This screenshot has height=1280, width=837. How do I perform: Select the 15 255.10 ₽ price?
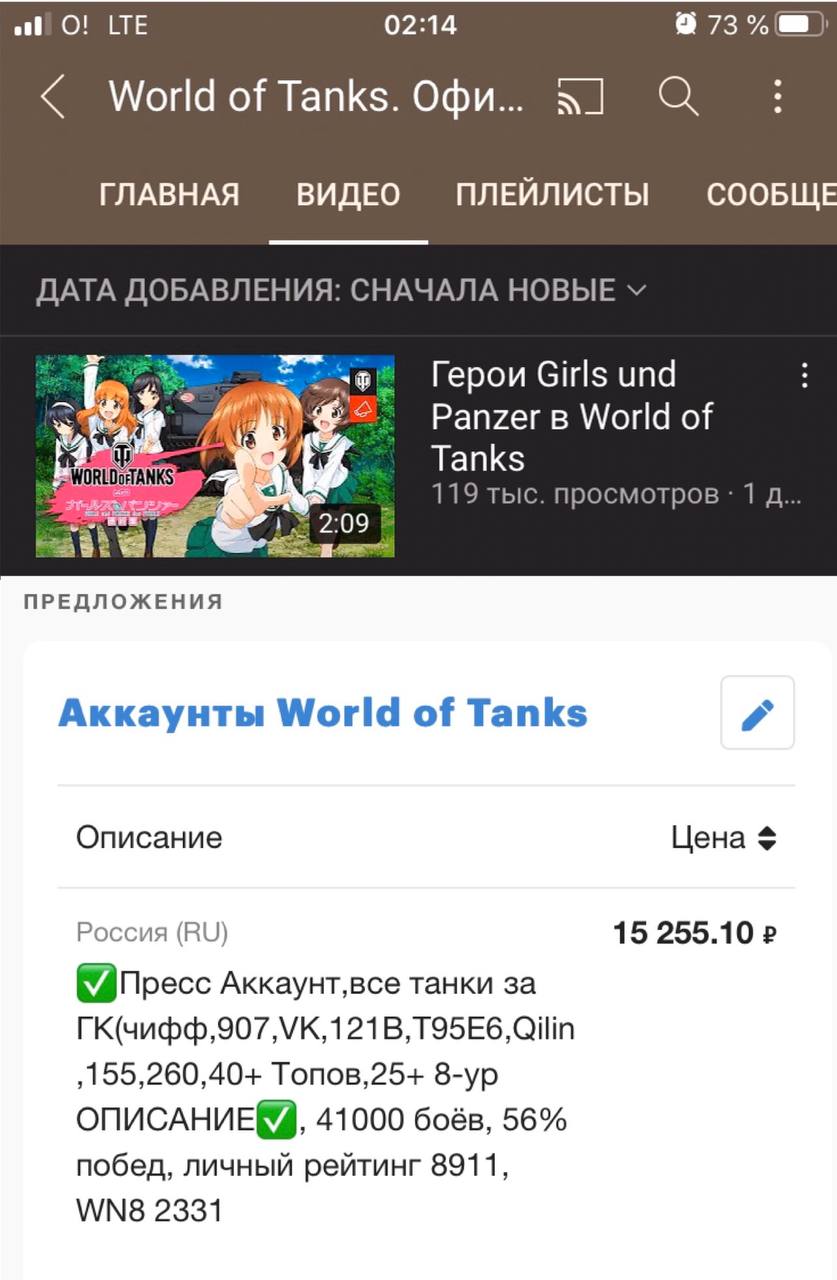click(695, 934)
